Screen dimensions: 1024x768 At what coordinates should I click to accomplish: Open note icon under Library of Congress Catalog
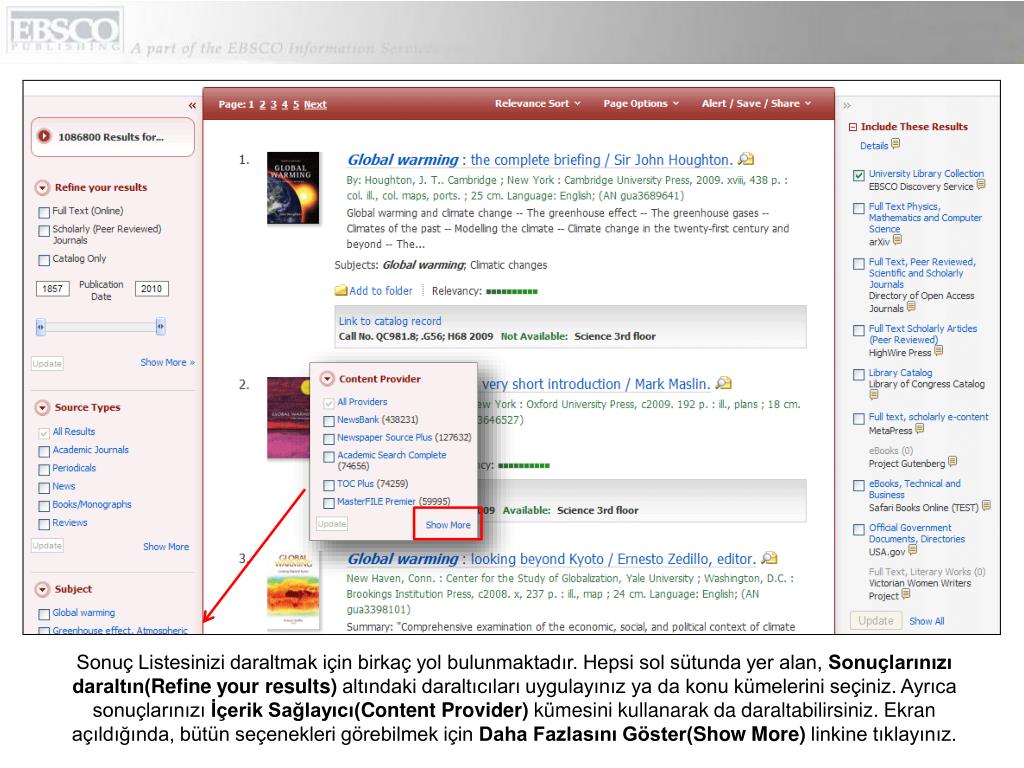click(873, 395)
